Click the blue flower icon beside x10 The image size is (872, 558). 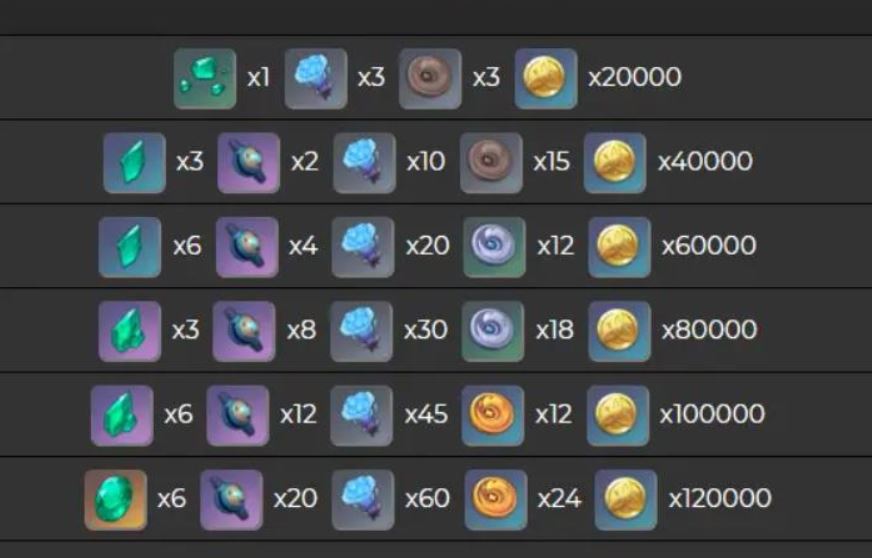[x=364, y=163]
